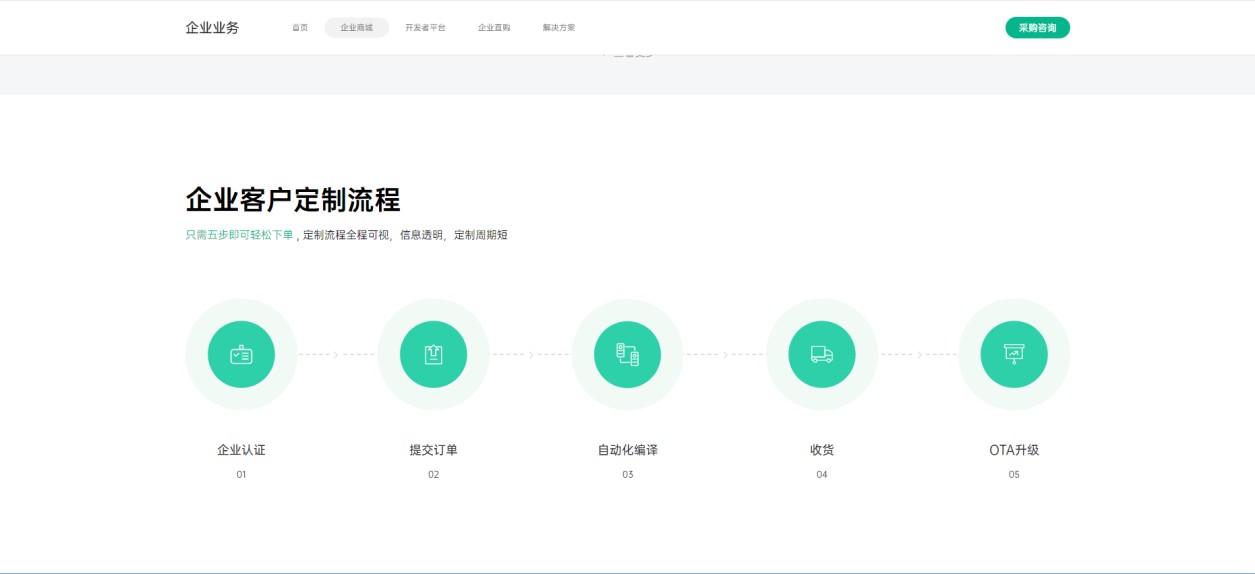This screenshot has width=1255, height=574.
Task: Click the OTA升级 step label
Action: tap(1014, 450)
